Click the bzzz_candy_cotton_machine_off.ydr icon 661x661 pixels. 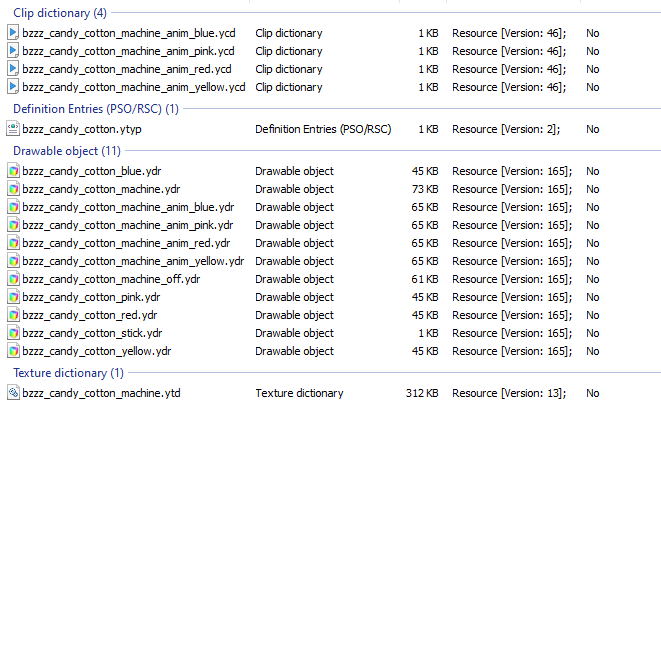click(x=13, y=279)
